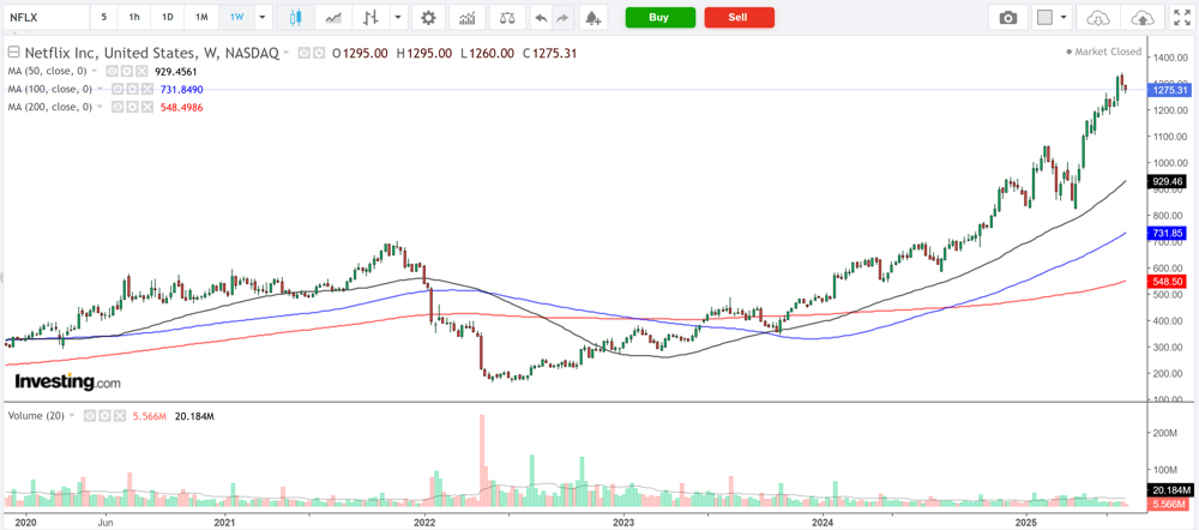Expand Netflix Inc title dropdown arrow

point(286,54)
